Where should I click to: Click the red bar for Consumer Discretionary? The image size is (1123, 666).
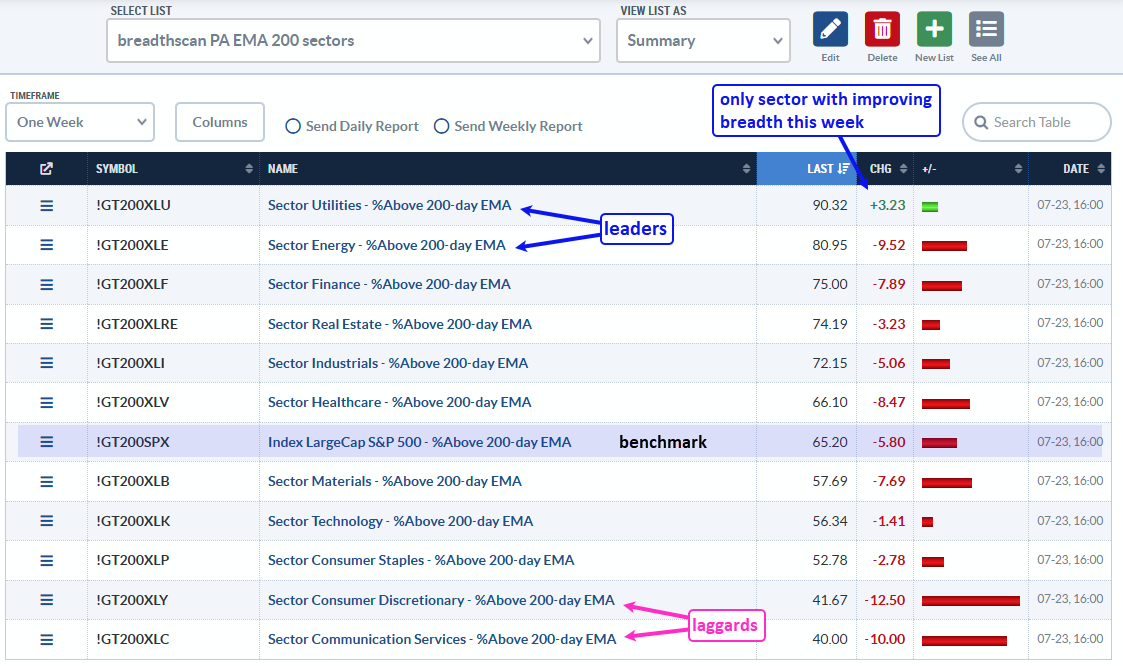(x=970, y=601)
